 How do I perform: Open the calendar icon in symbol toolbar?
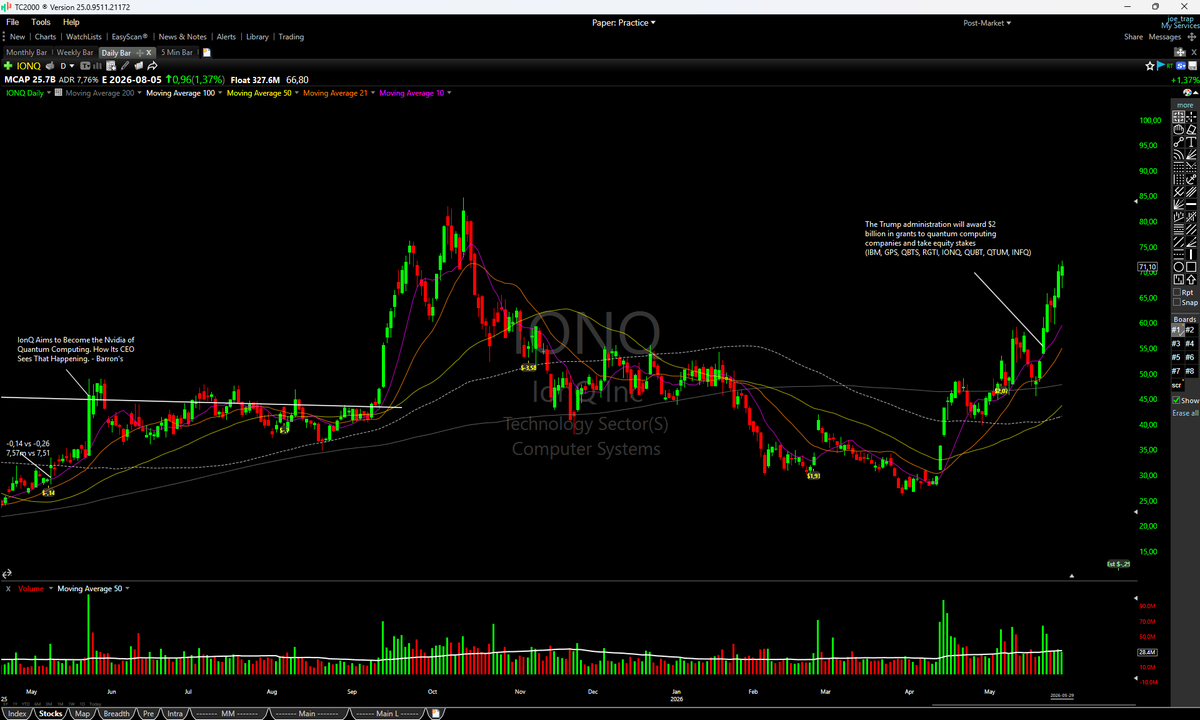(111, 66)
